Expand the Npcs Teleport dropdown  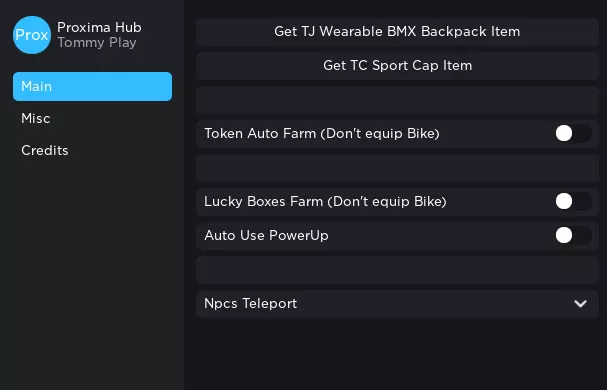tap(397, 304)
